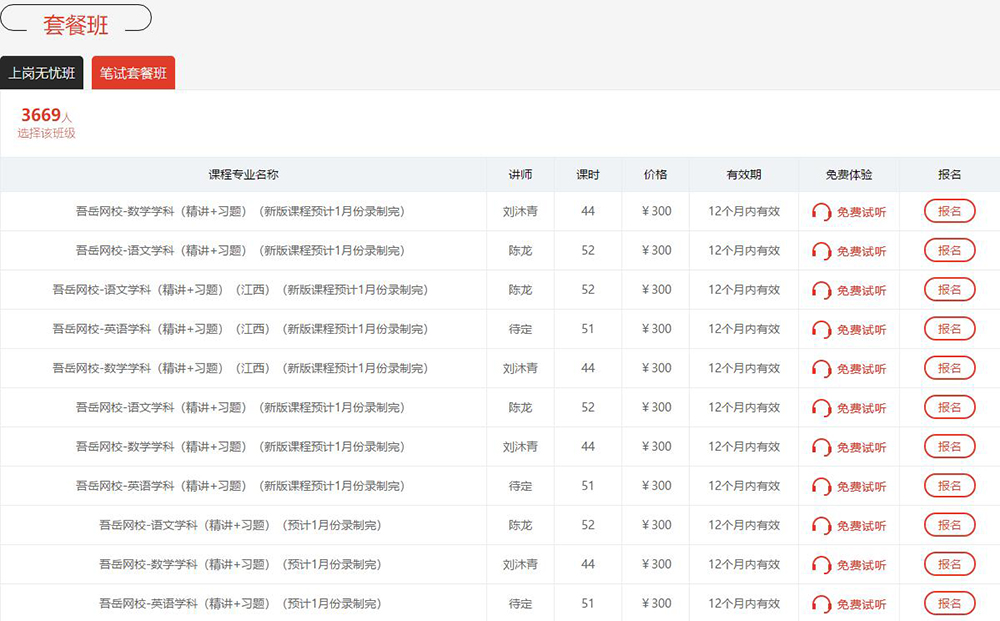Click headphone icon in 英语学科 (预计1月份录制完) row
The height and width of the screenshot is (621, 1000).
click(x=821, y=604)
